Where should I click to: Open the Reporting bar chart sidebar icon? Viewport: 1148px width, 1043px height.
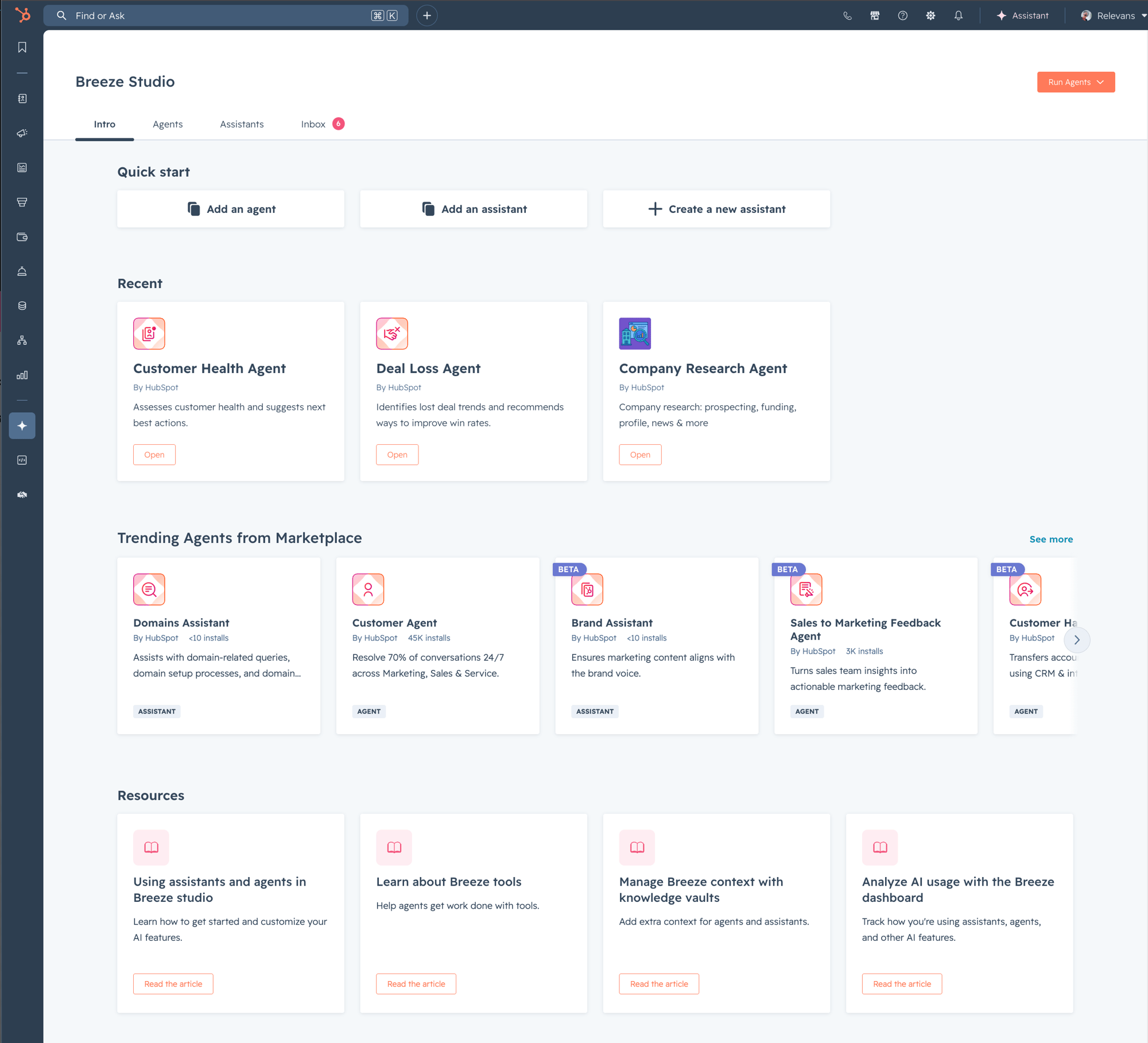pos(22,375)
